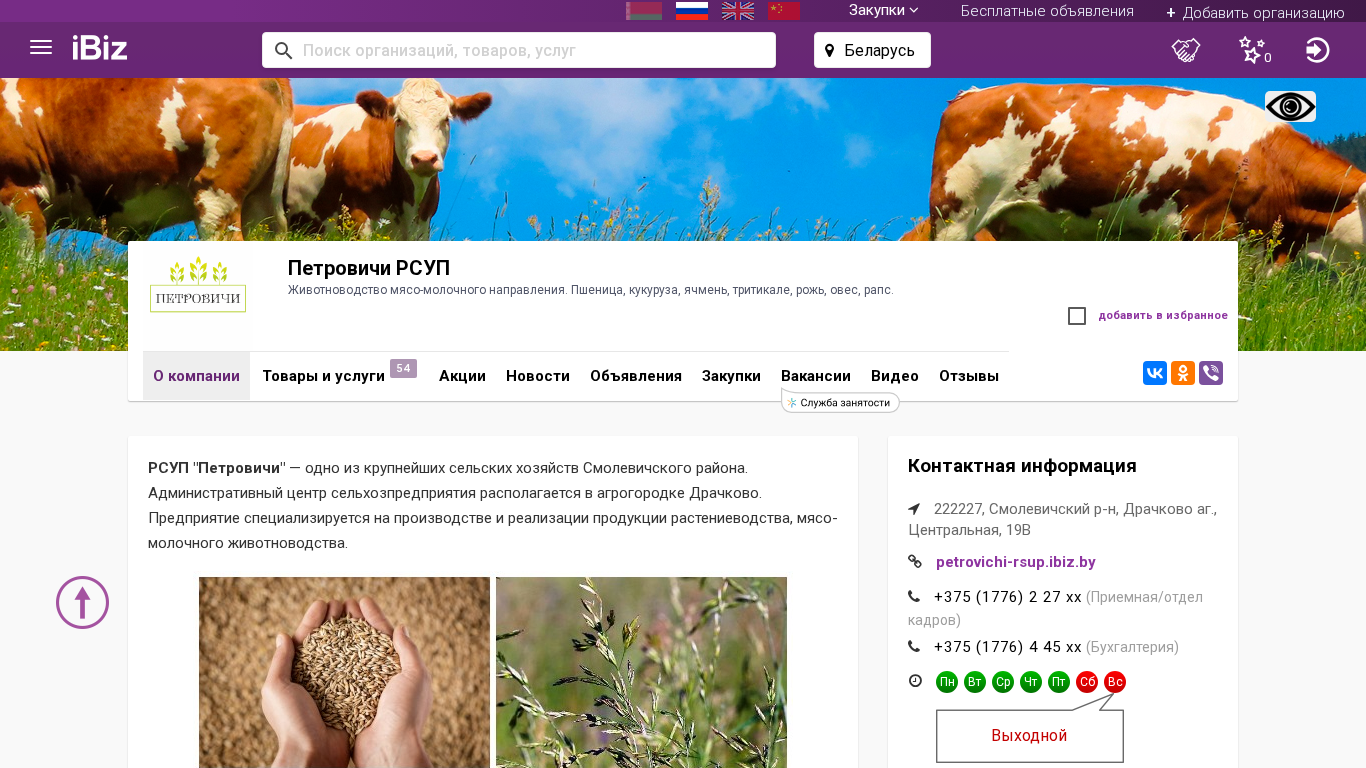The height and width of the screenshot is (768, 1366).
Task: Click the 54 badge on Товары tab
Action: (x=403, y=369)
